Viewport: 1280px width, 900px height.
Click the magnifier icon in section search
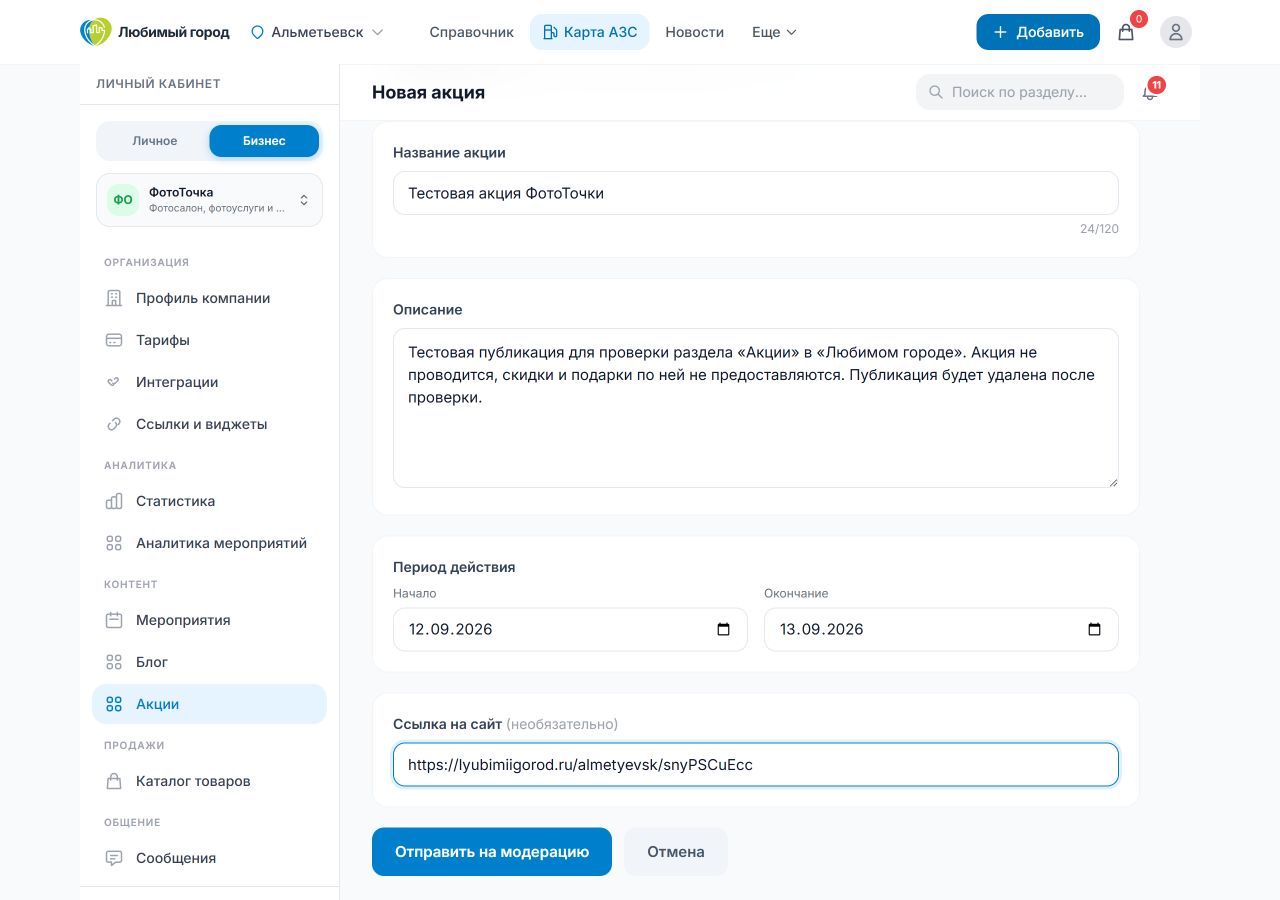click(x=936, y=92)
